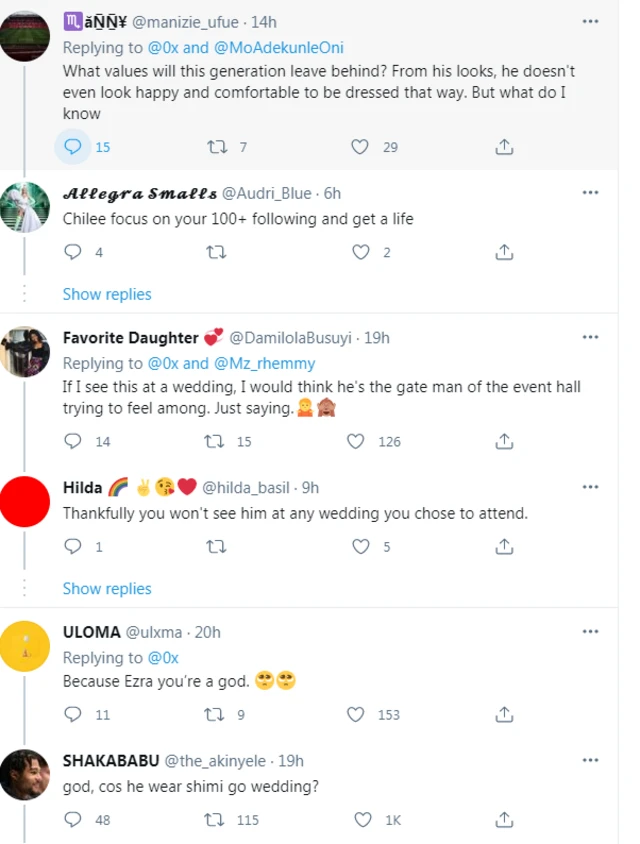
Task: Share Allegra Smalls' reply
Action: click(x=504, y=252)
